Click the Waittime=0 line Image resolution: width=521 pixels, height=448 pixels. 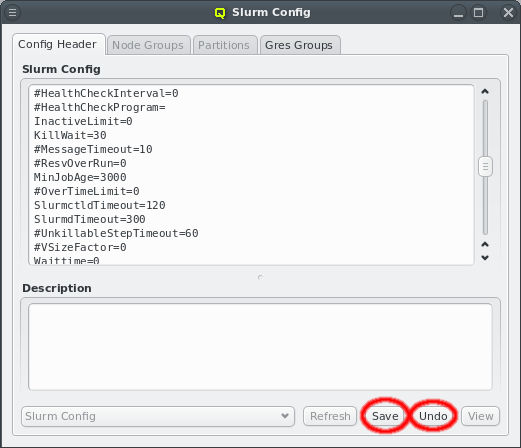[x=67, y=260]
